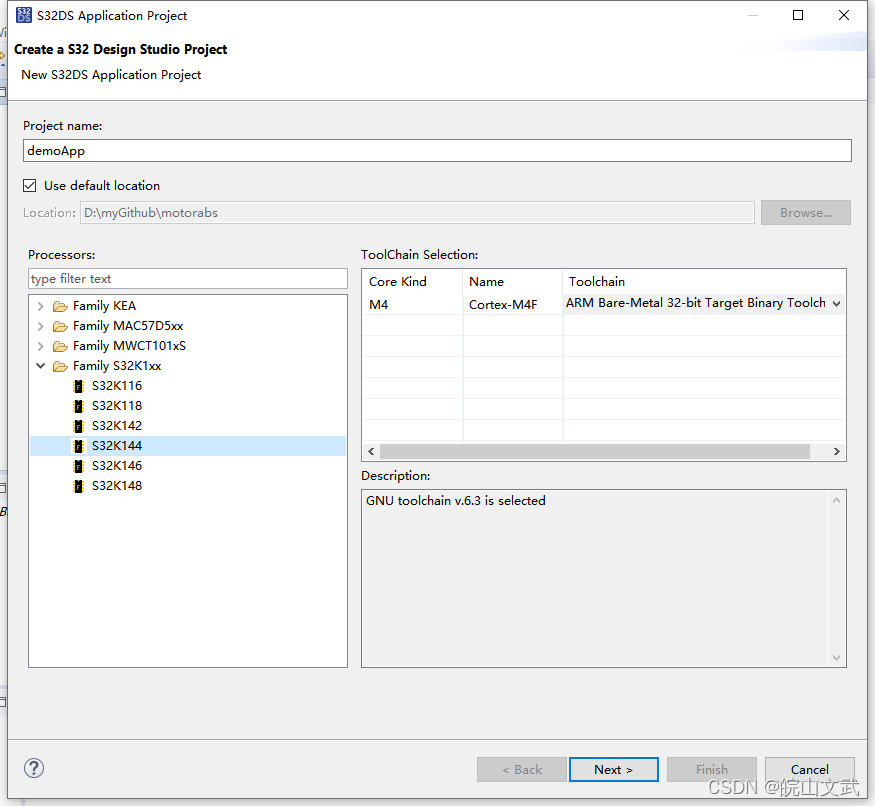Click the Core Kind column header
875x806 pixels.
coord(412,282)
